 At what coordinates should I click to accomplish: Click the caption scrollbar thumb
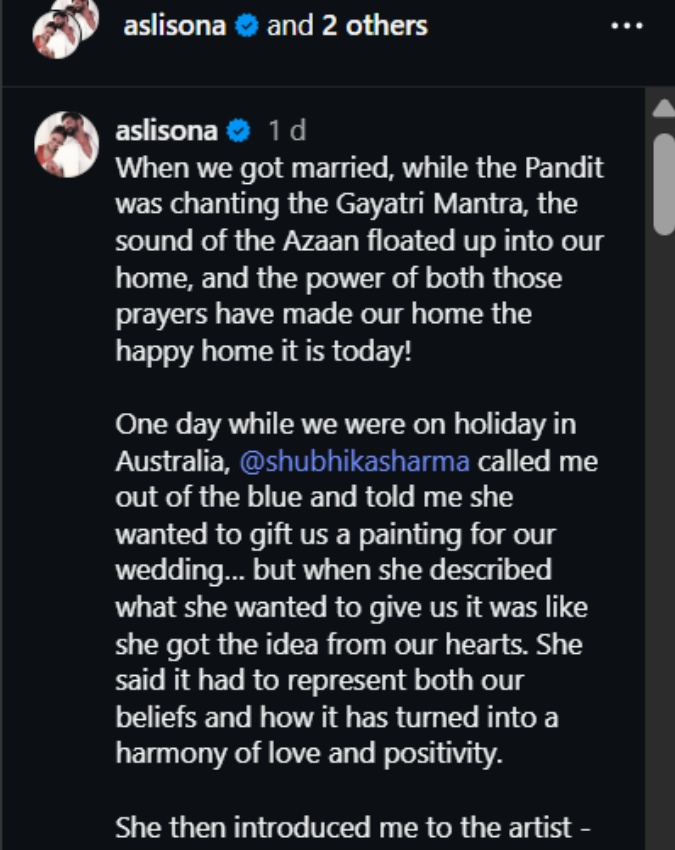(664, 184)
